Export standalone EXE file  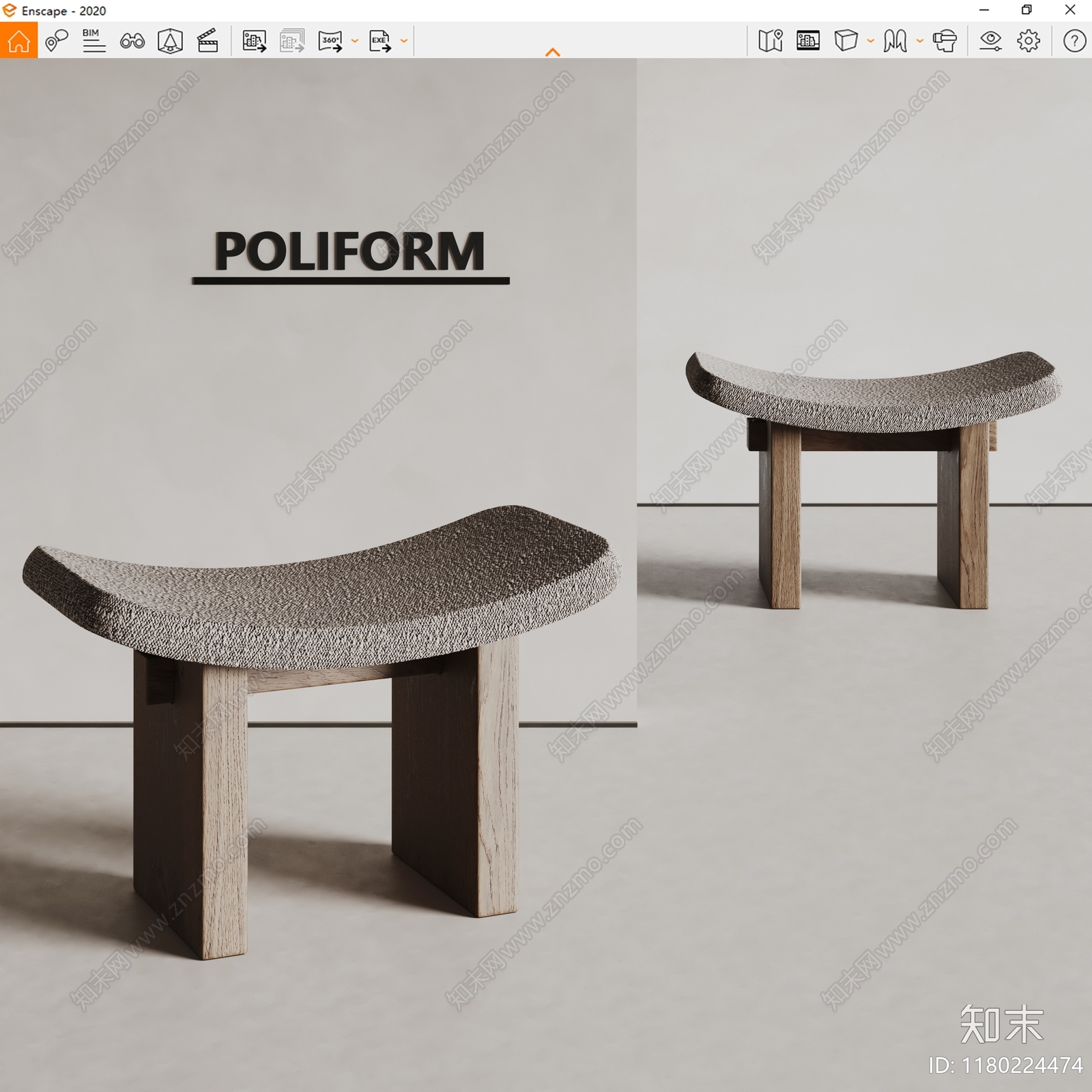[380, 41]
